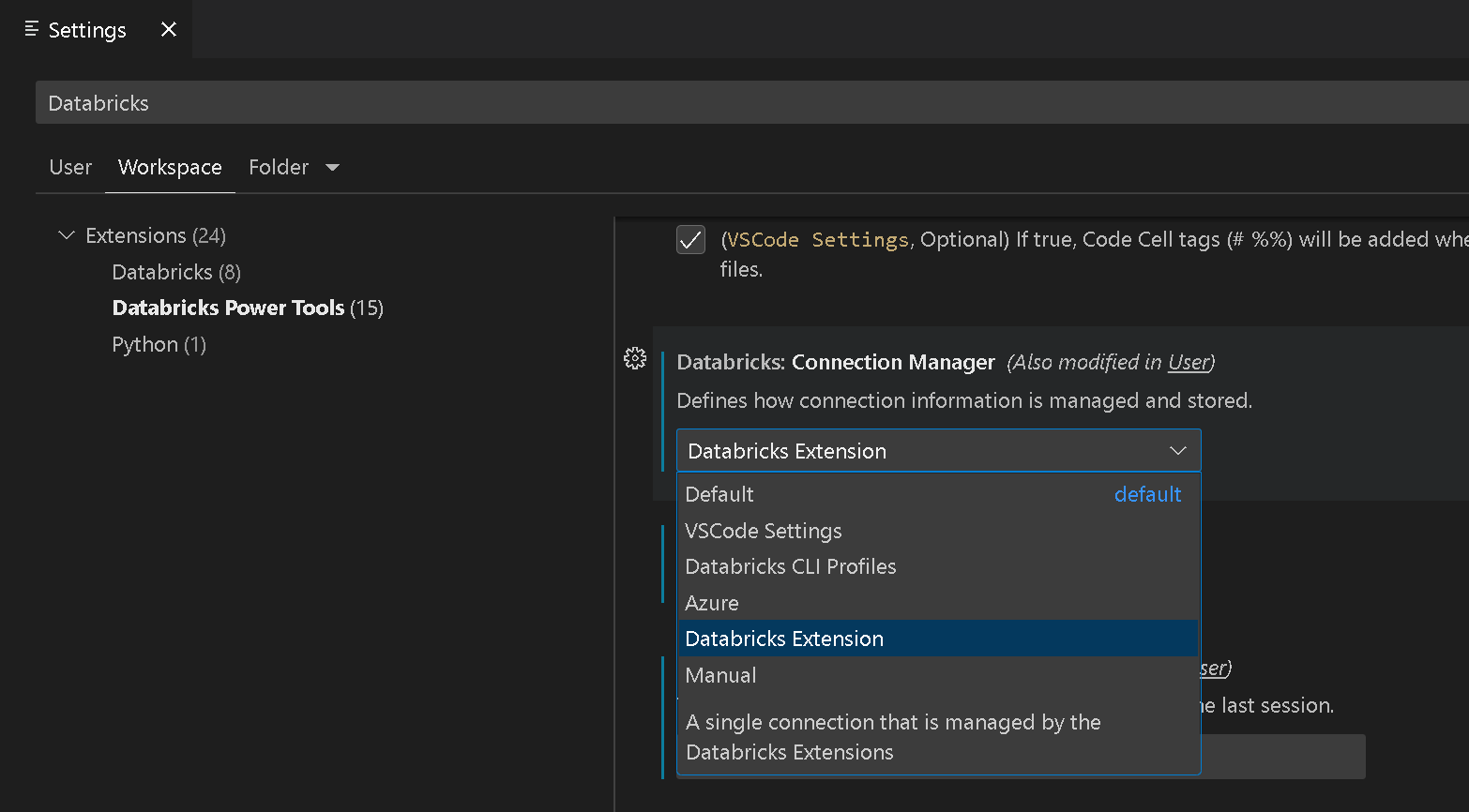Viewport: 1469px width, 812px height.
Task: Uncheck the Code Cell tags checkbox
Action: [691, 240]
